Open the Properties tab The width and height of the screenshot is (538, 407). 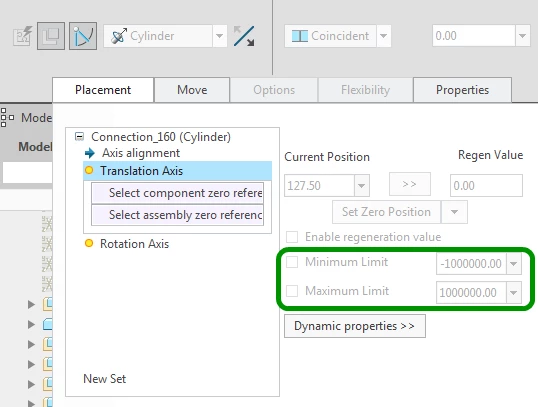tap(462, 90)
